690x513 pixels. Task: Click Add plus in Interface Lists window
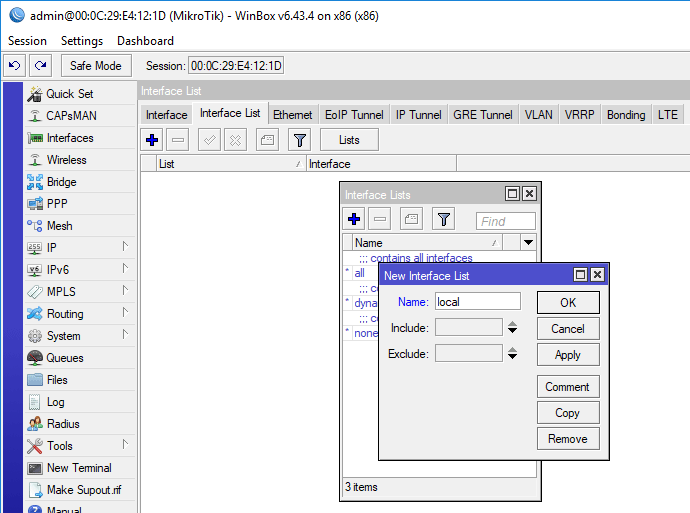[354, 219]
